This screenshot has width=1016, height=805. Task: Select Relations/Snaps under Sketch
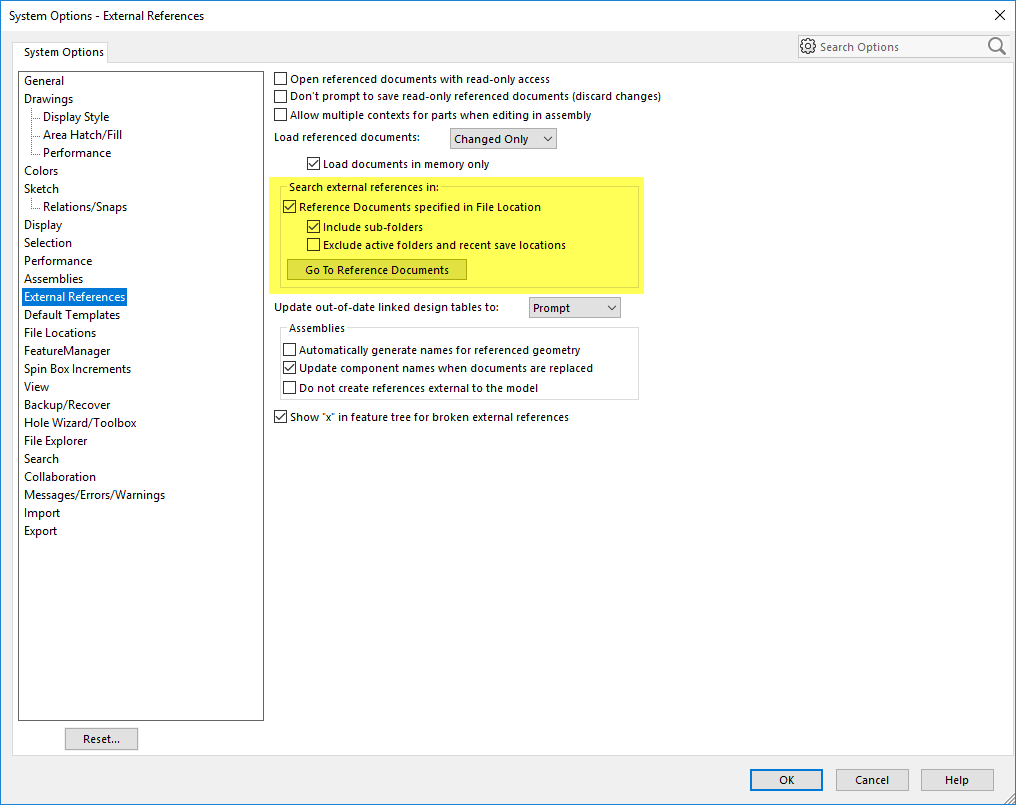click(85, 207)
